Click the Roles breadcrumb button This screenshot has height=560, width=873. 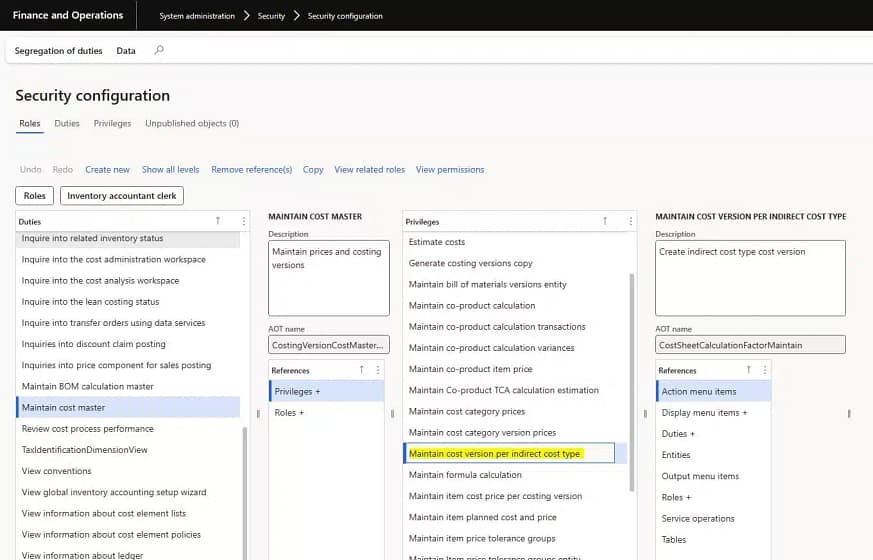(35, 196)
